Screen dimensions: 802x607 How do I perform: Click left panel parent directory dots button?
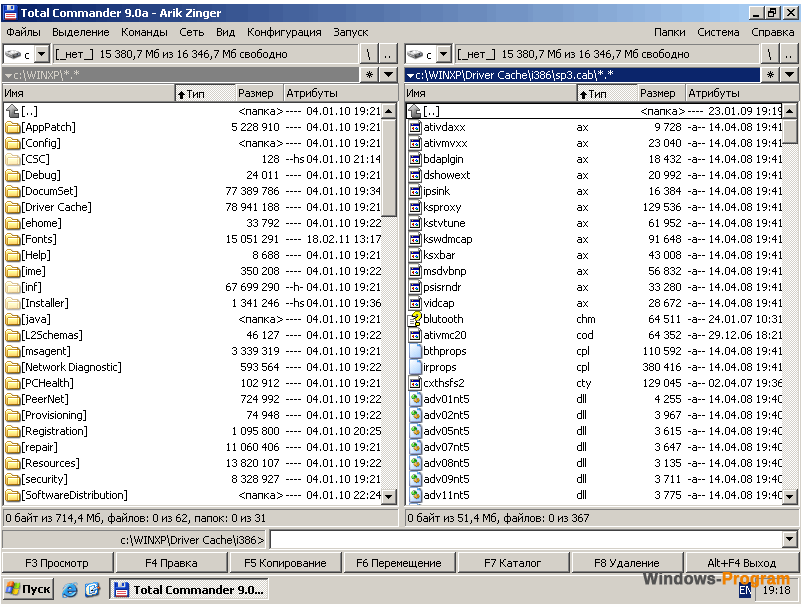[x=388, y=54]
